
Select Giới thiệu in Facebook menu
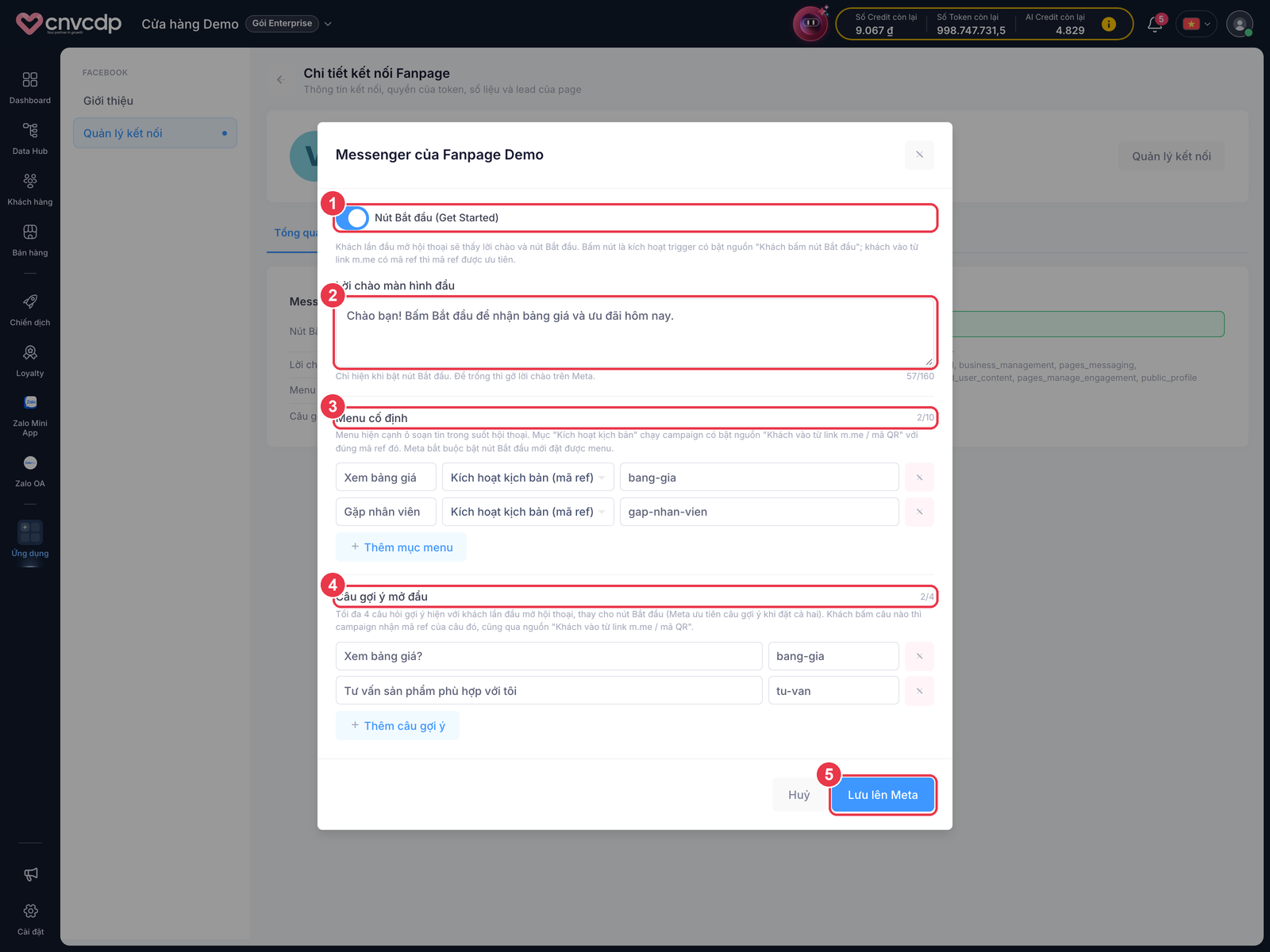coord(109,101)
